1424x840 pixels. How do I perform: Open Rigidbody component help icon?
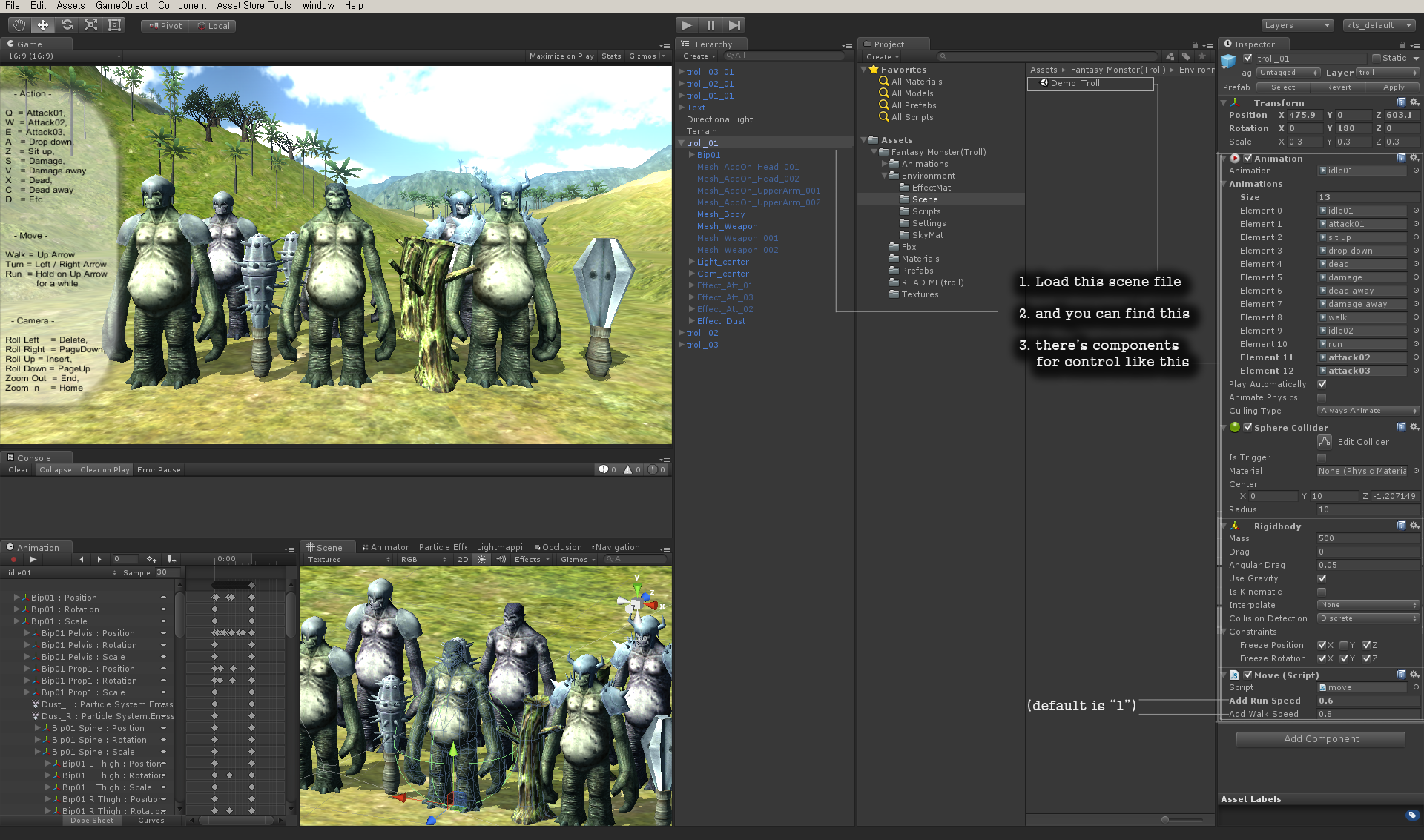1402,526
